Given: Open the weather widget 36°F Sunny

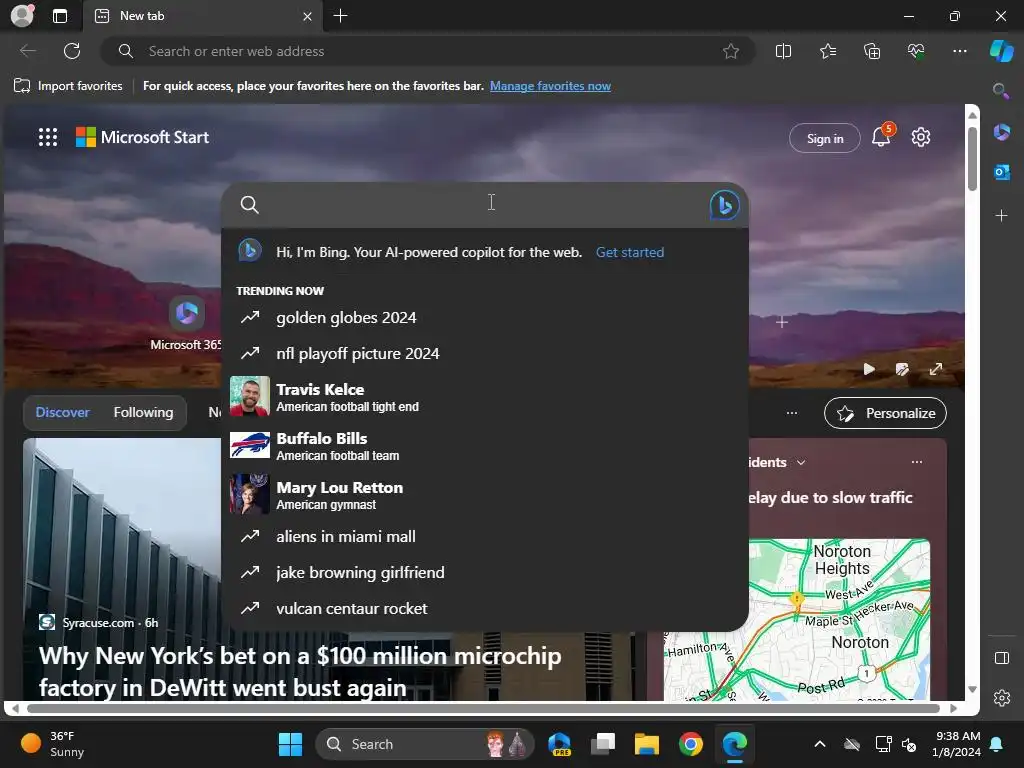Looking at the screenshot, I should click(x=52, y=744).
